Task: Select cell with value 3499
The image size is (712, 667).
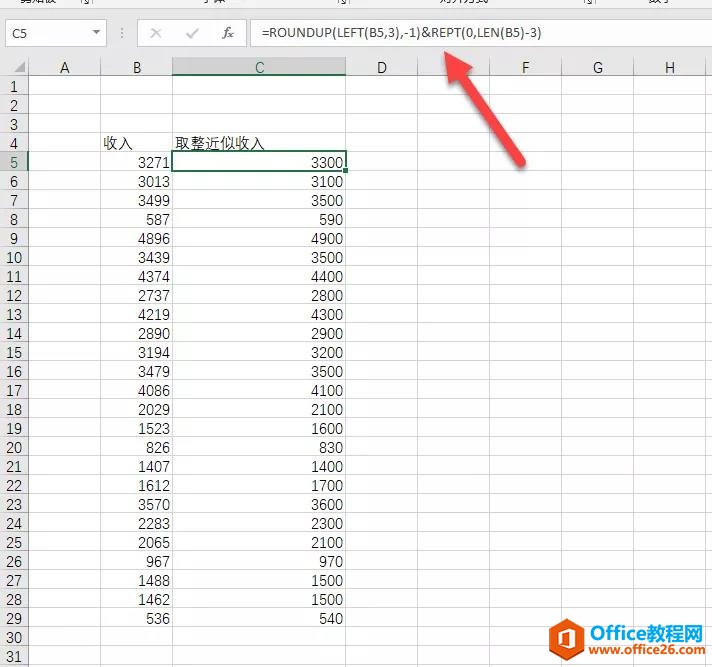Action: point(137,200)
